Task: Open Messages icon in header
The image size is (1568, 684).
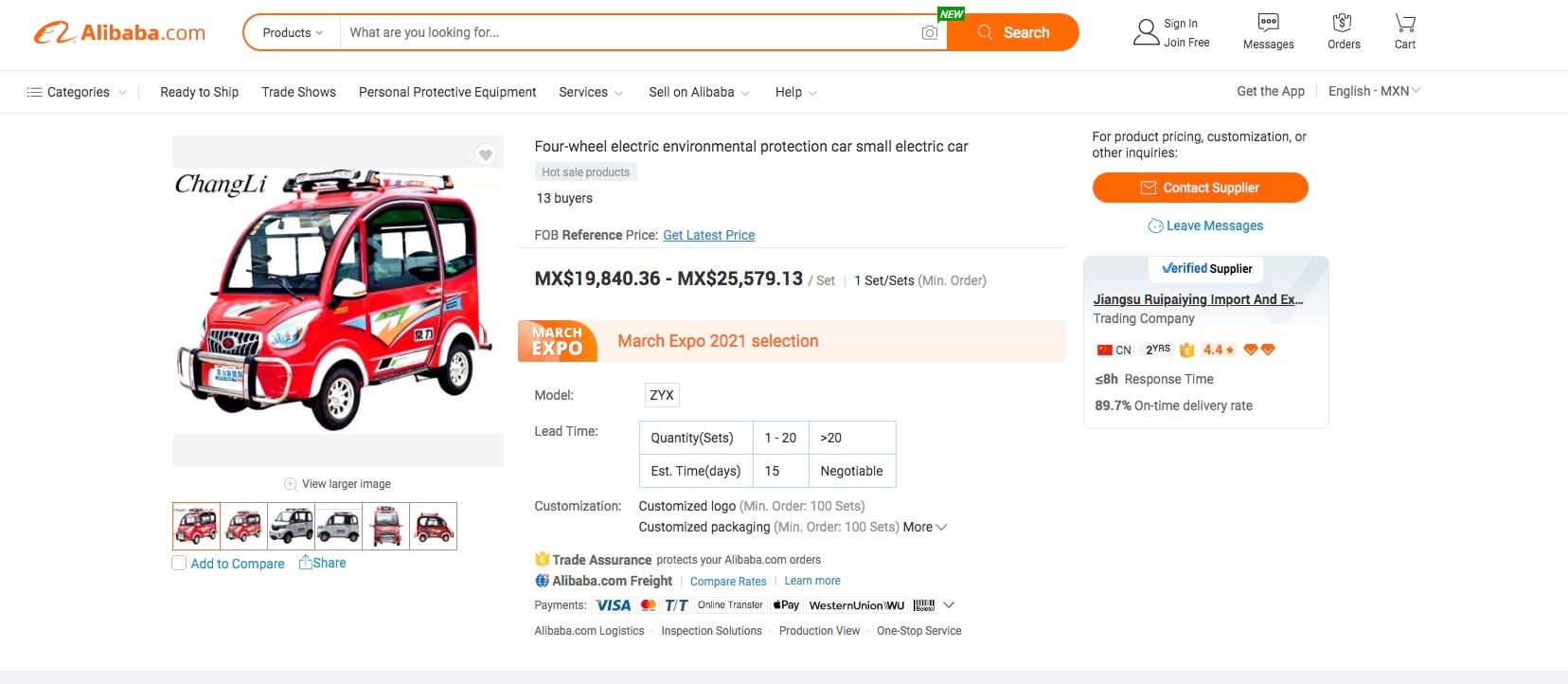Action: [1268, 23]
